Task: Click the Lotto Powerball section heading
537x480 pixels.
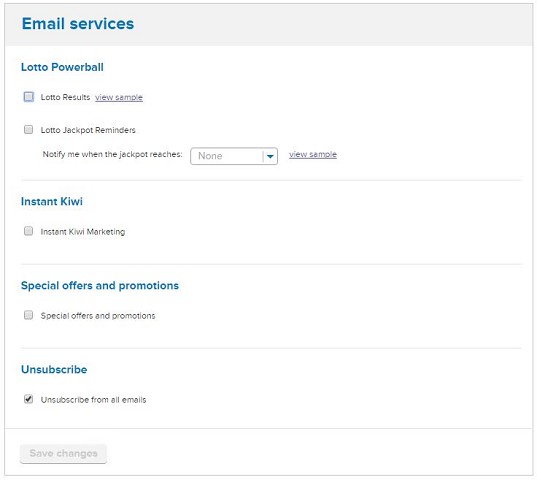Action: click(62, 67)
